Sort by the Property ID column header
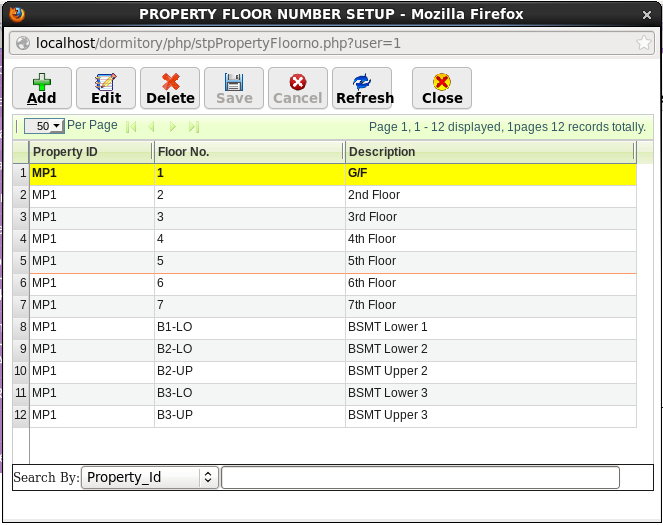The height and width of the screenshot is (525, 663). pyautogui.click(x=91, y=152)
